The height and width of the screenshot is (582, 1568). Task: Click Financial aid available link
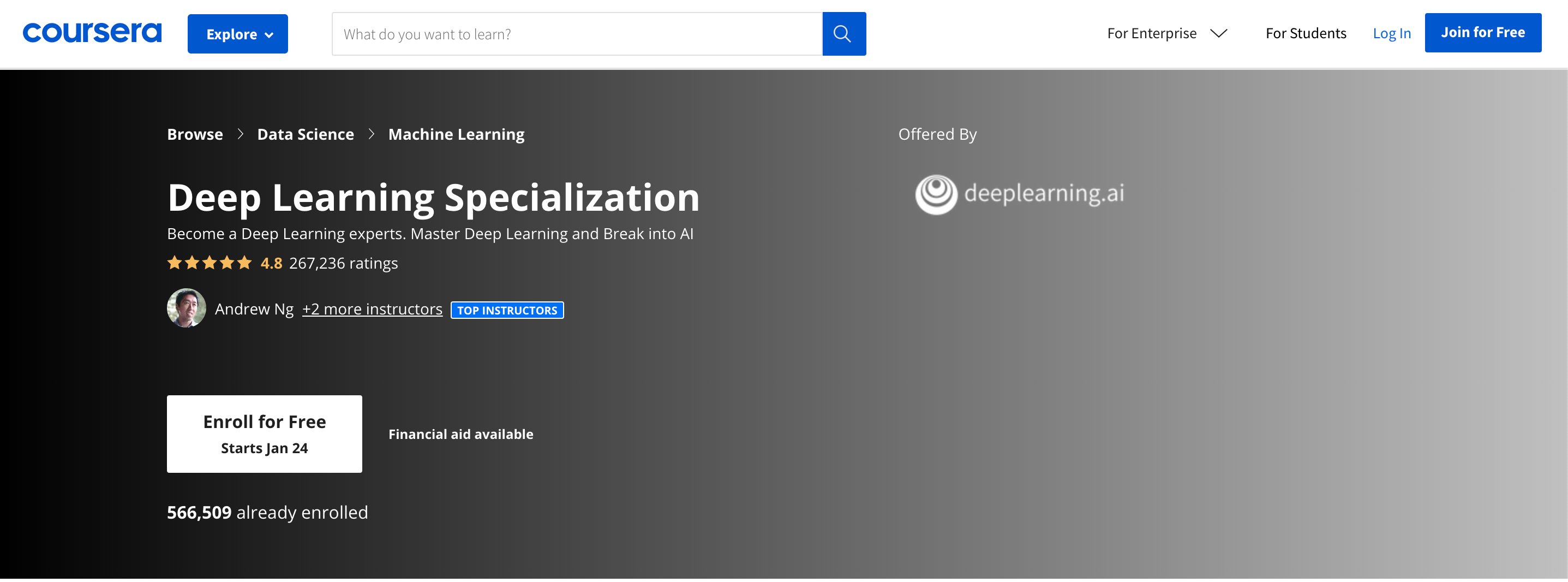[461, 434]
